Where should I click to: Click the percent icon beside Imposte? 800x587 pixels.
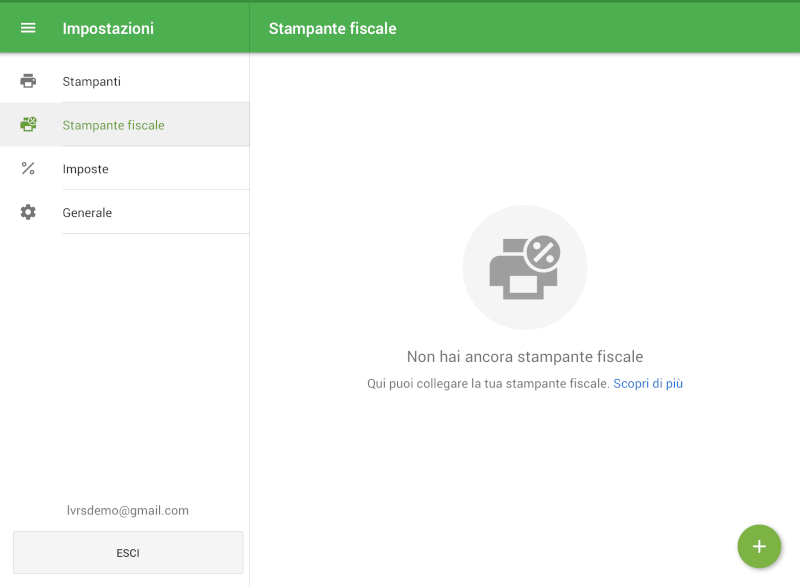point(28,169)
